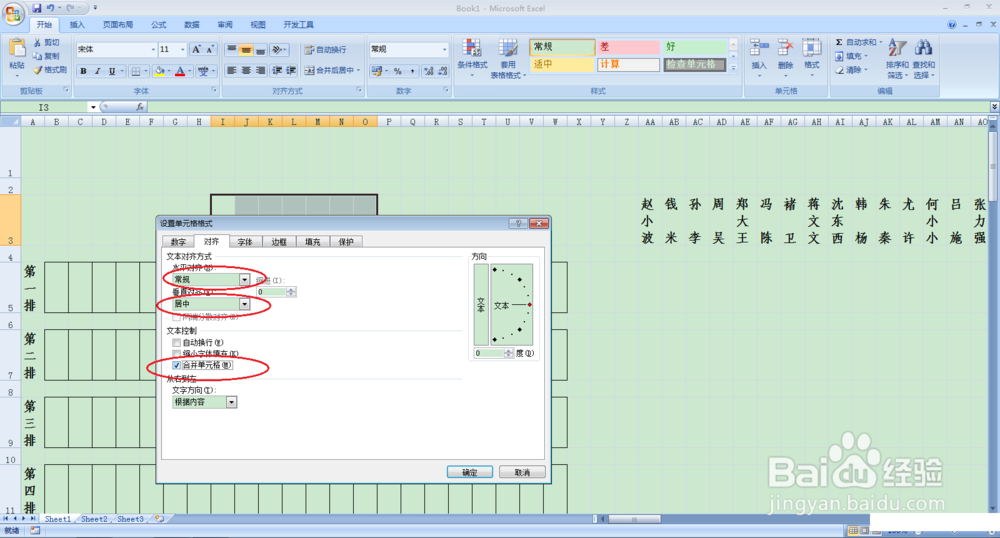Click the Top Align icon
The image size is (1000, 538).
(232, 49)
